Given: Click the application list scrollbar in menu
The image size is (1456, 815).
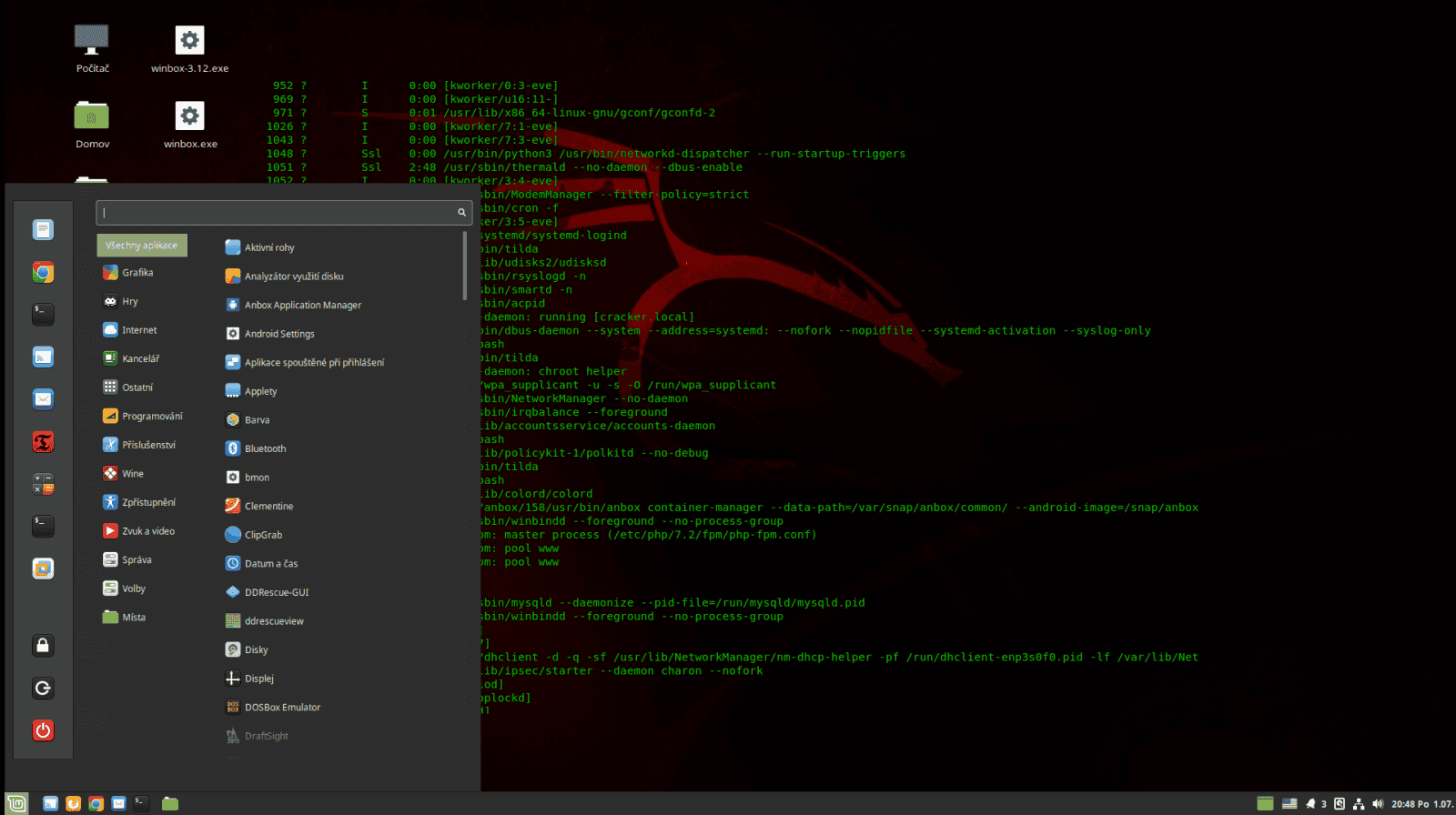Looking at the screenshot, I should (x=465, y=266).
